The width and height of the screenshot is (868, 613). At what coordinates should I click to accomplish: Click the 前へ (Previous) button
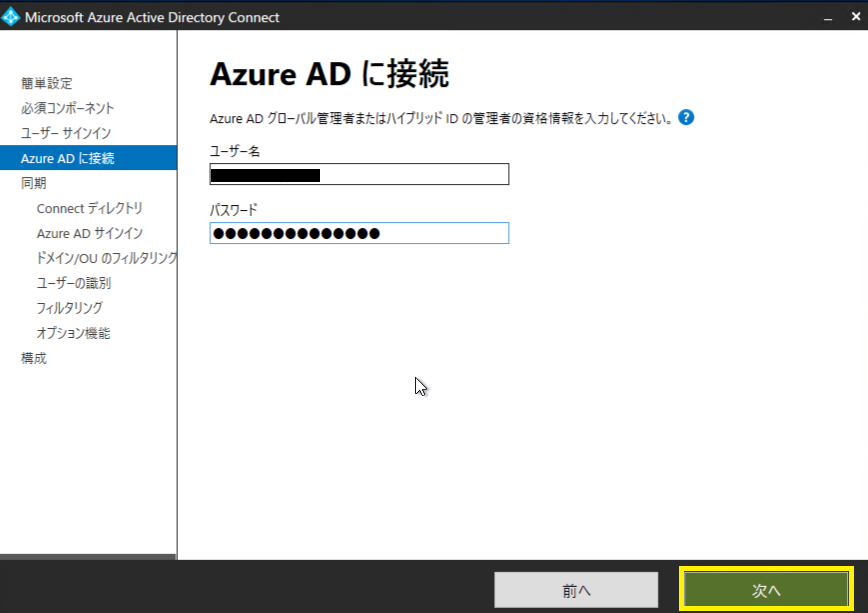pos(576,590)
